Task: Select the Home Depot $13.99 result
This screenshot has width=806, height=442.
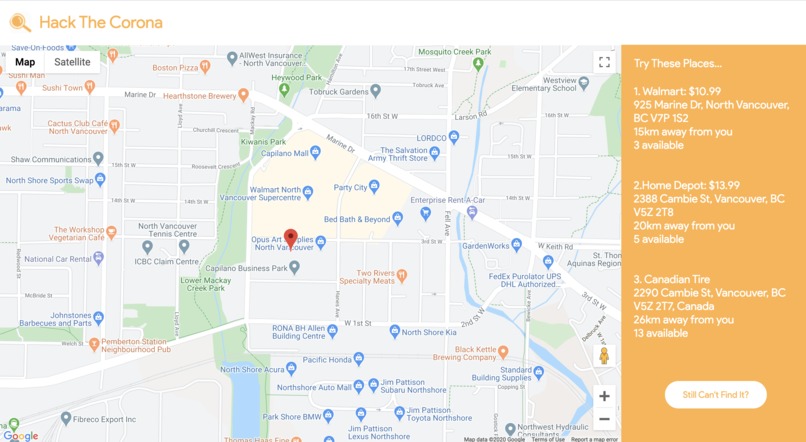Action: pyautogui.click(x=709, y=212)
